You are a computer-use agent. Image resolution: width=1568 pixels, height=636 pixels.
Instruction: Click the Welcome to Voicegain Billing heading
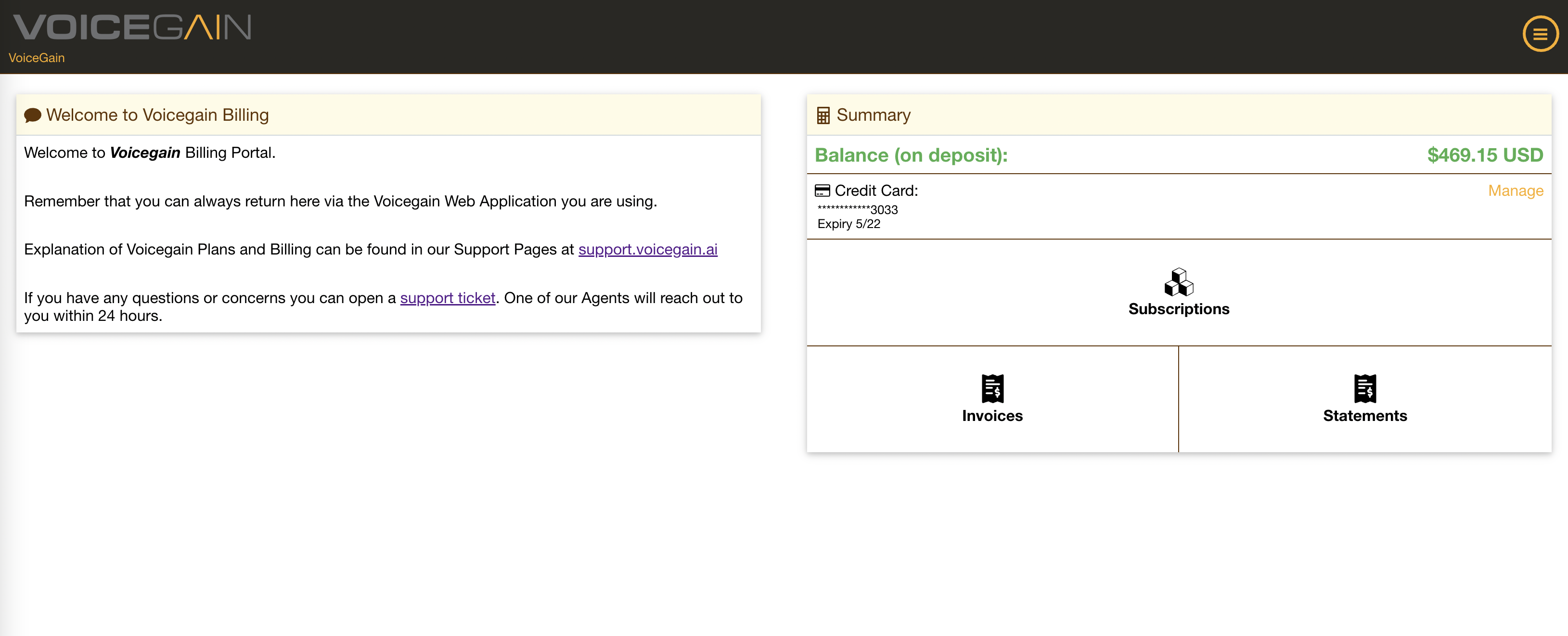click(x=157, y=115)
